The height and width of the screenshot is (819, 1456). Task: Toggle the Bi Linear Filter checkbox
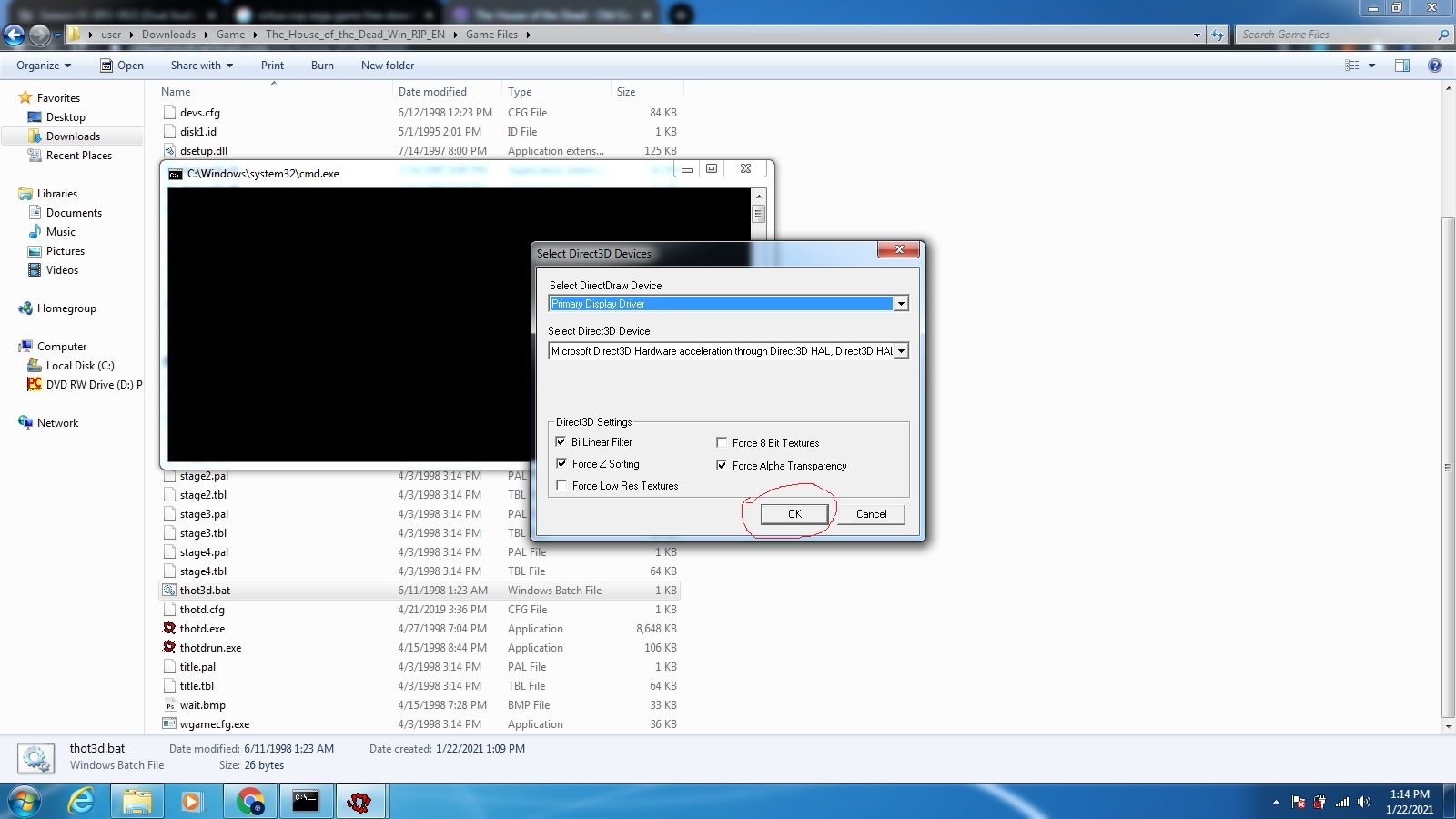561,441
